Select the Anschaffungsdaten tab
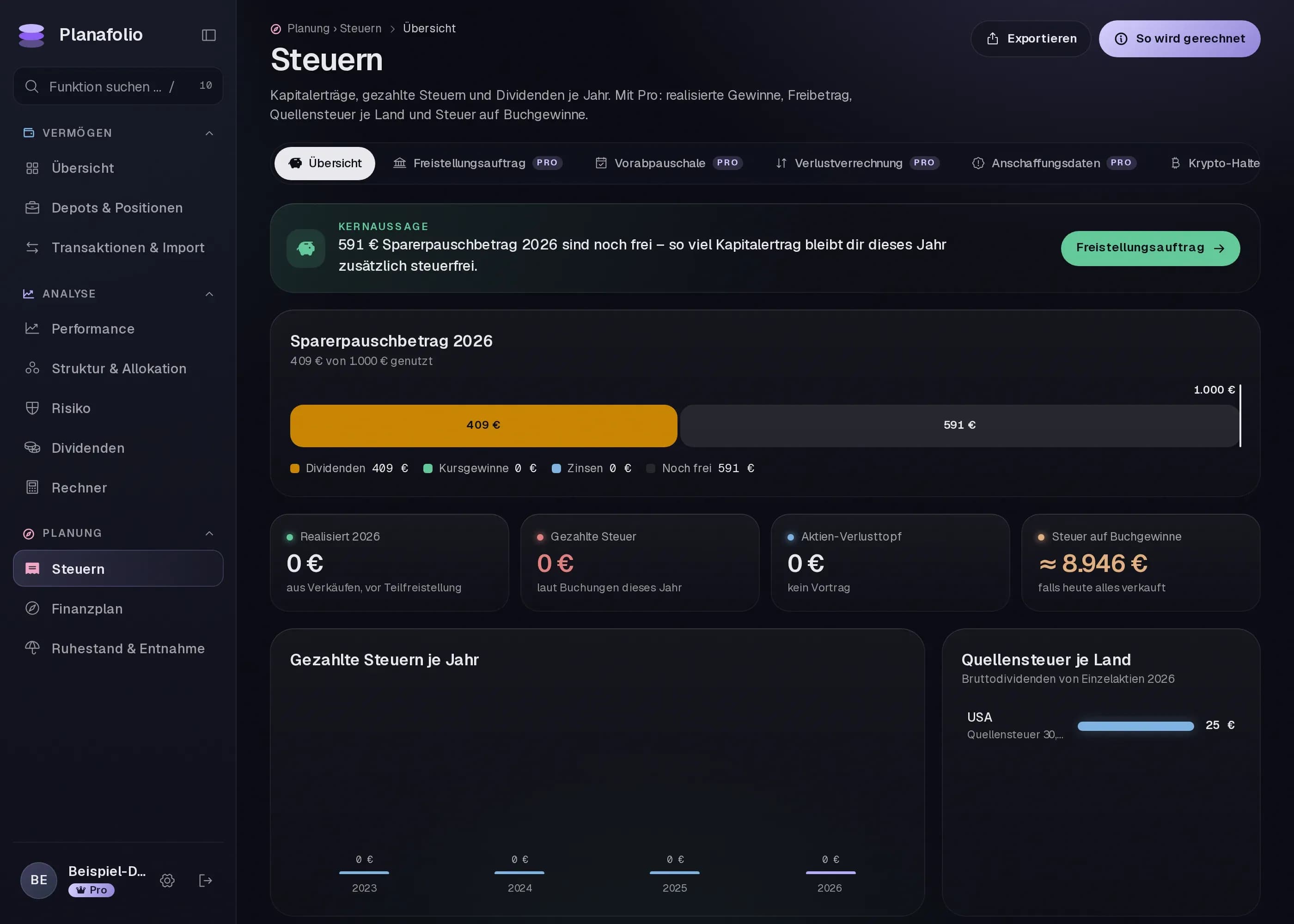This screenshot has width=1294, height=924. coord(1054,163)
